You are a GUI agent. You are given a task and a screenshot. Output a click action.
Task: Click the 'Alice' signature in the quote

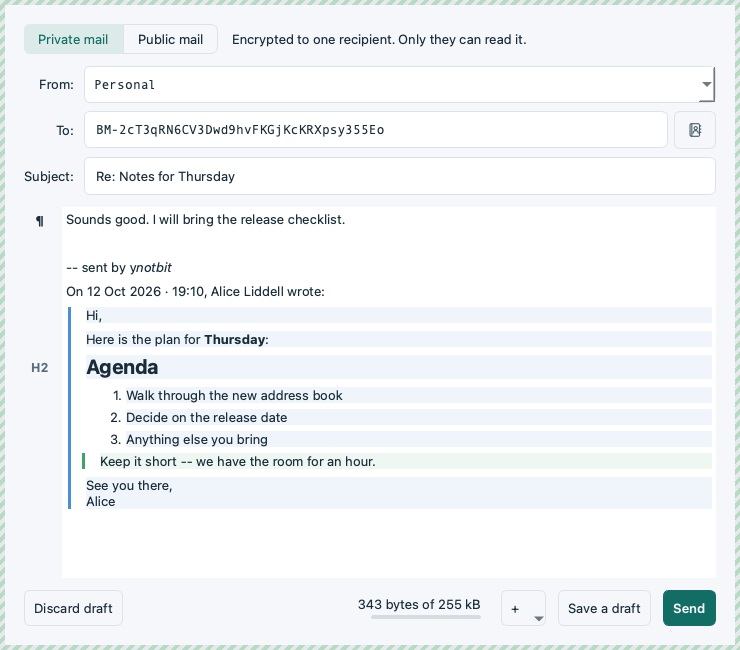coord(101,501)
